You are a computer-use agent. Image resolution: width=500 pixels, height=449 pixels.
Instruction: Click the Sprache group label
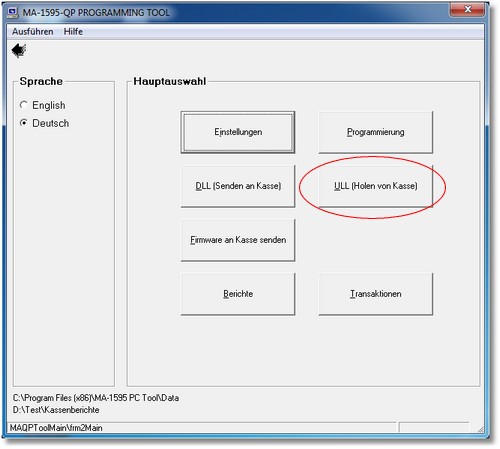[x=41, y=81]
